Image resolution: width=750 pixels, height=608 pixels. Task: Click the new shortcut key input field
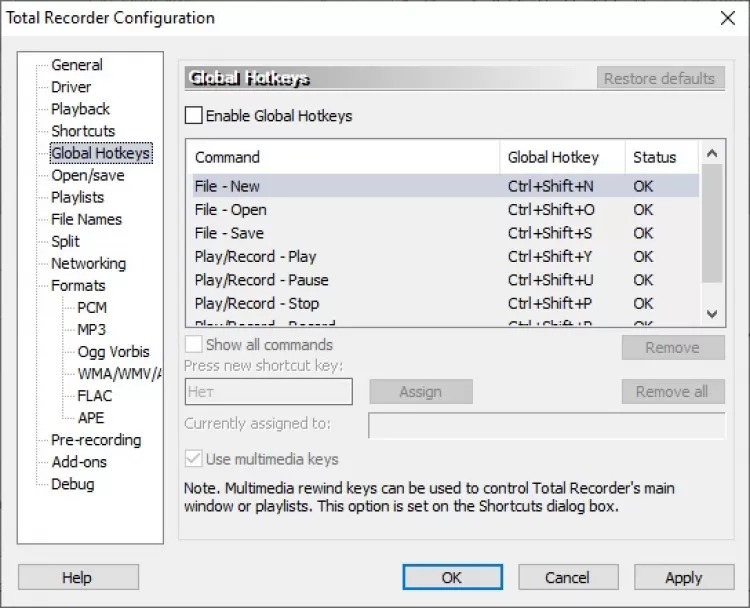click(x=269, y=392)
